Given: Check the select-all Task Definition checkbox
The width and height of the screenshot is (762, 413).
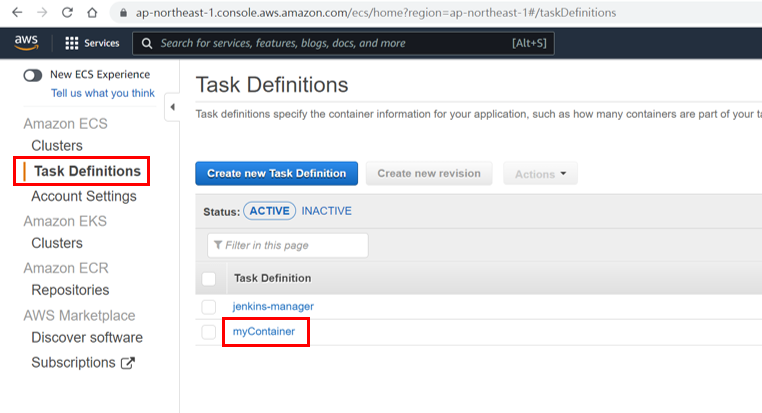Looking at the screenshot, I should (x=209, y=279).
